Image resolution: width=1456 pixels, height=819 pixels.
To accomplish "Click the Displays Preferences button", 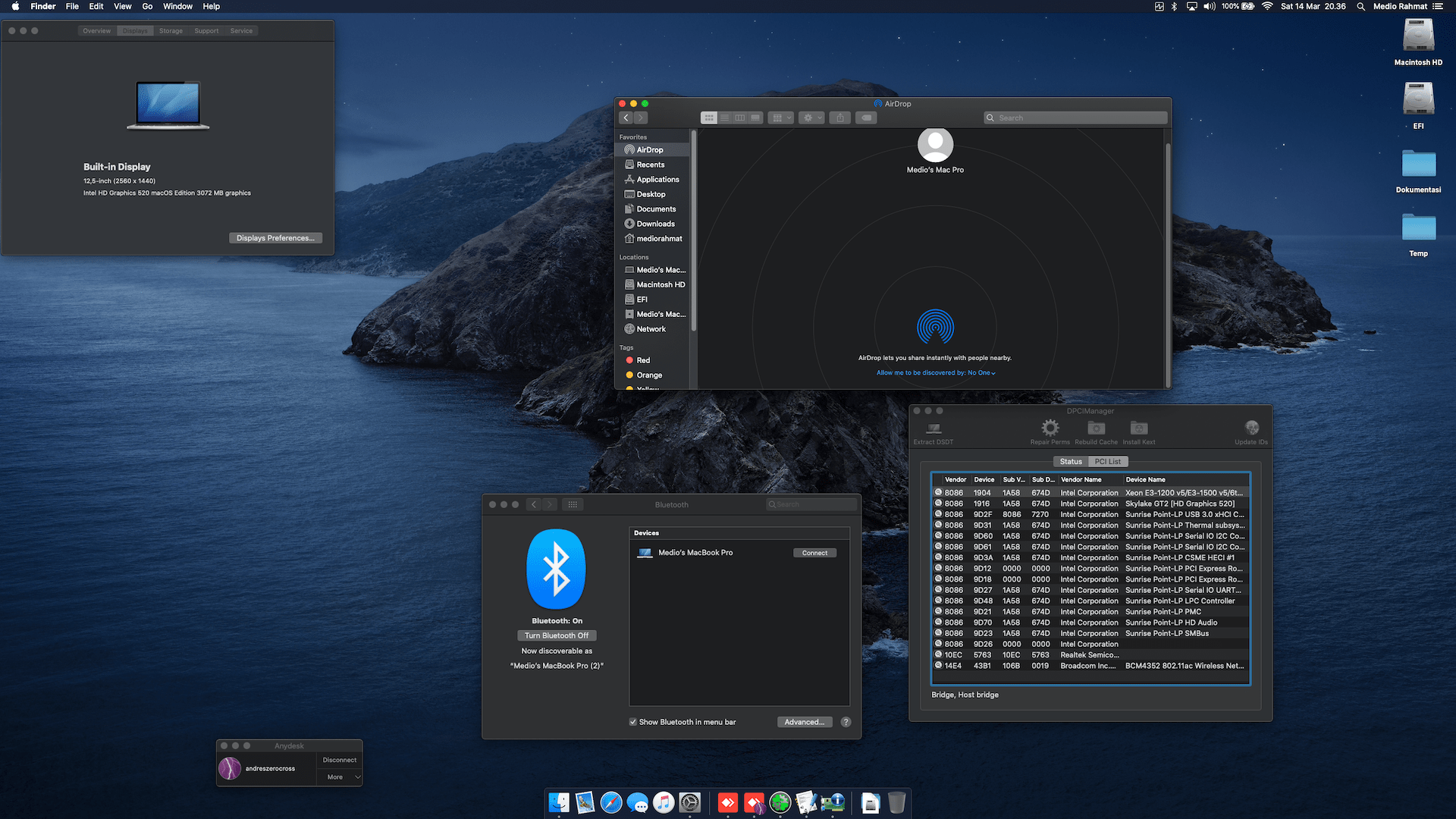I will coord(275,238).
